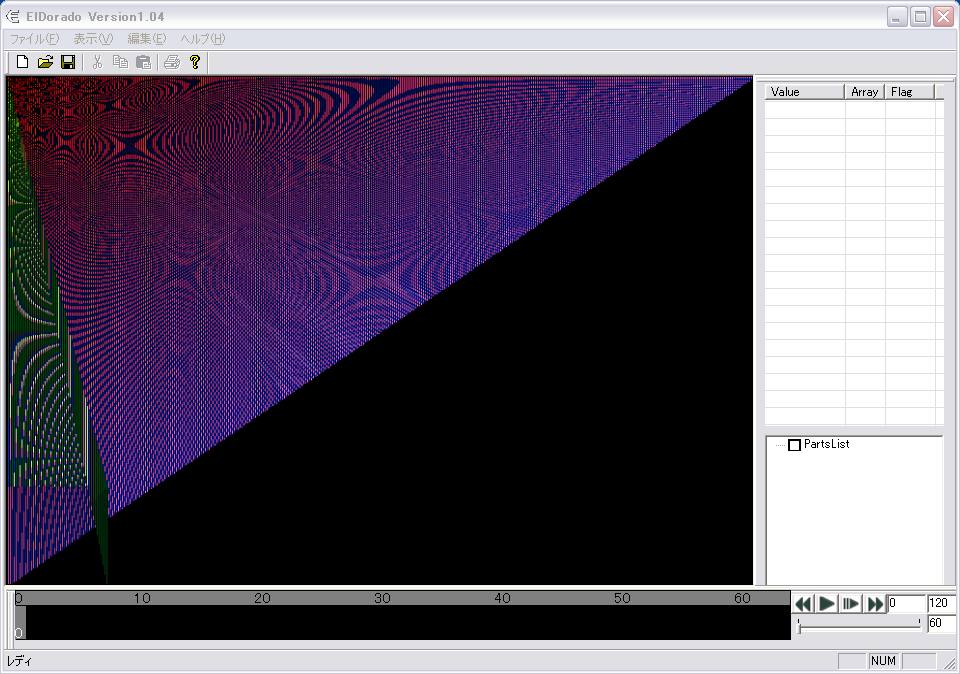Rewind the timeline to start
Image resolution: width=960 pixels, height=674 pixels.
point(803,604)
